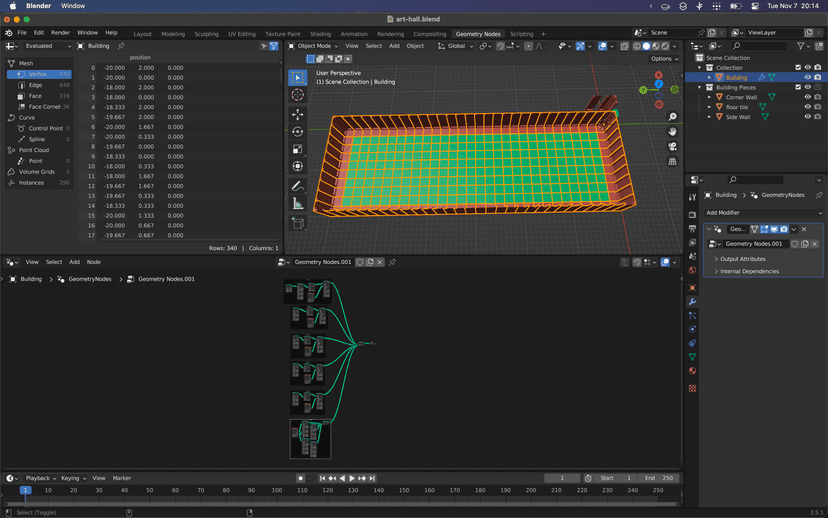
Task: Hide Corner Wall in viewport
Action: tap(807, 97)
